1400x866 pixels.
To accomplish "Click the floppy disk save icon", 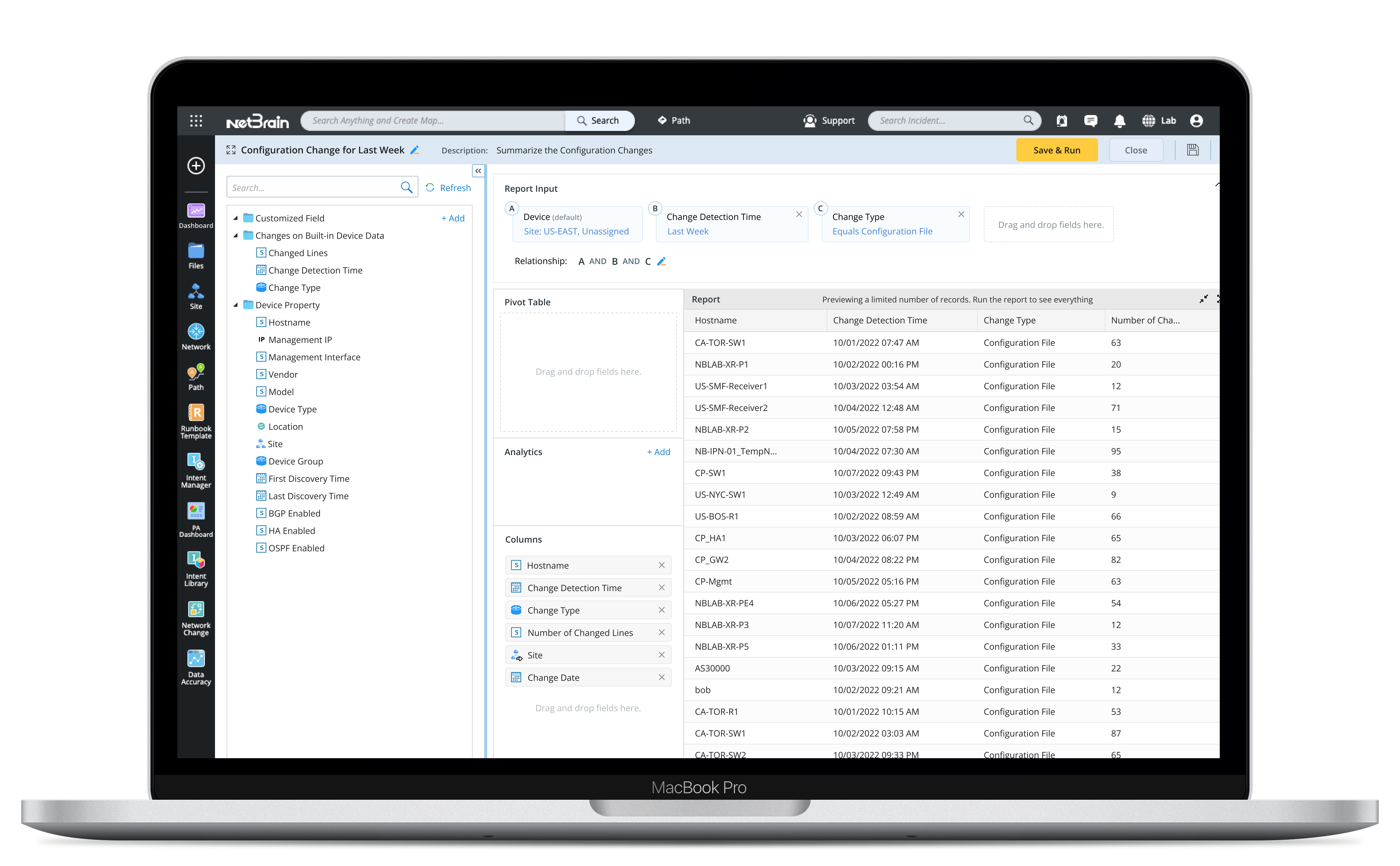I will pos(1192,150).
